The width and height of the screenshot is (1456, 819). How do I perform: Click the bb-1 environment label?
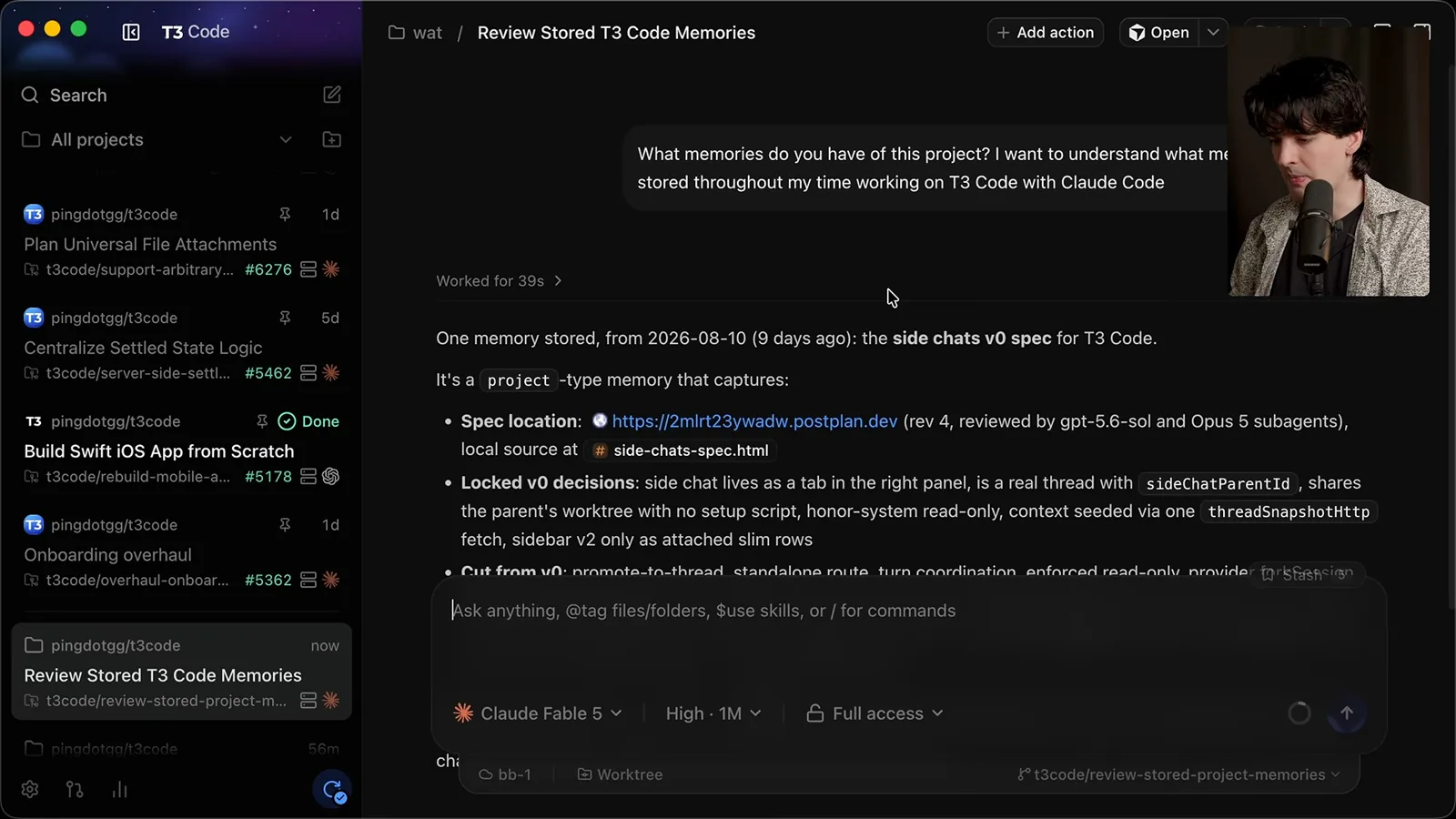point(505,774)
